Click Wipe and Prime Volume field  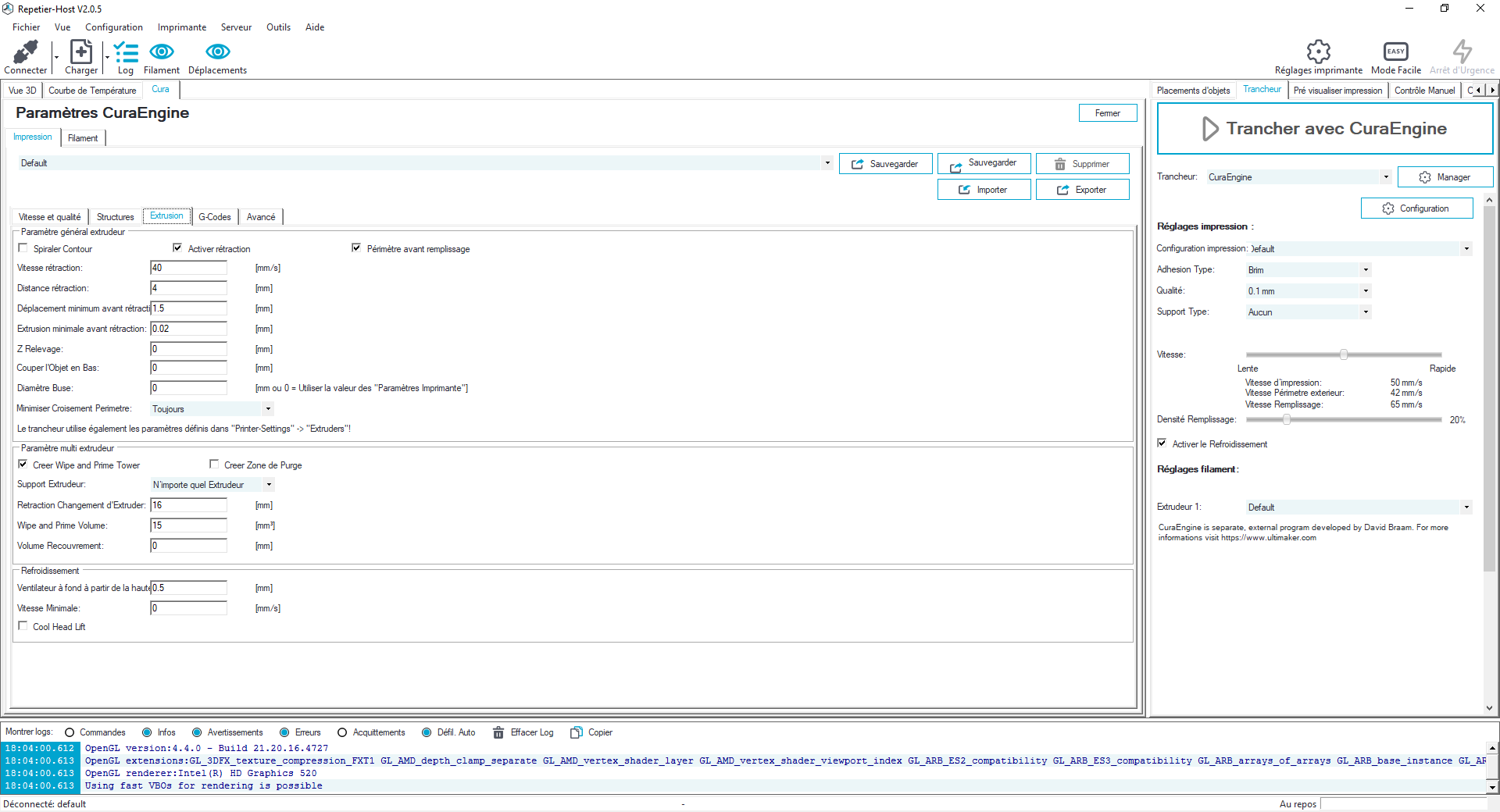pos(188,525)
